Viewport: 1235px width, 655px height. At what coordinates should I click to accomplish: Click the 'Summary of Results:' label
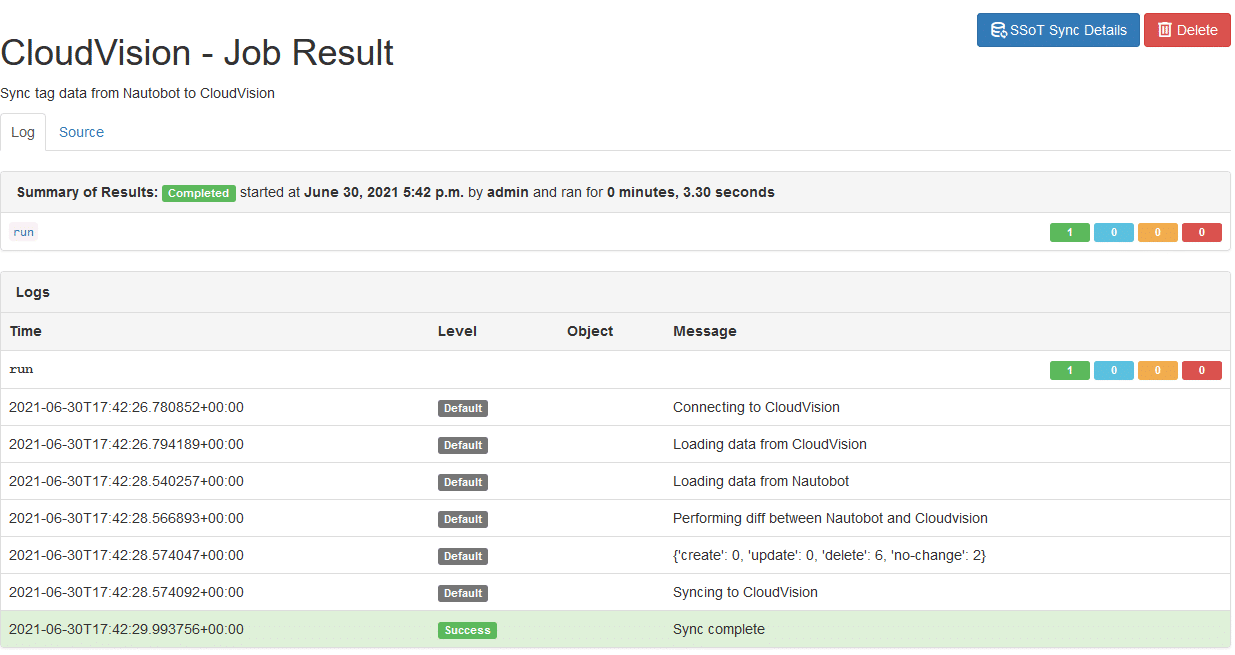coord(87,192)
